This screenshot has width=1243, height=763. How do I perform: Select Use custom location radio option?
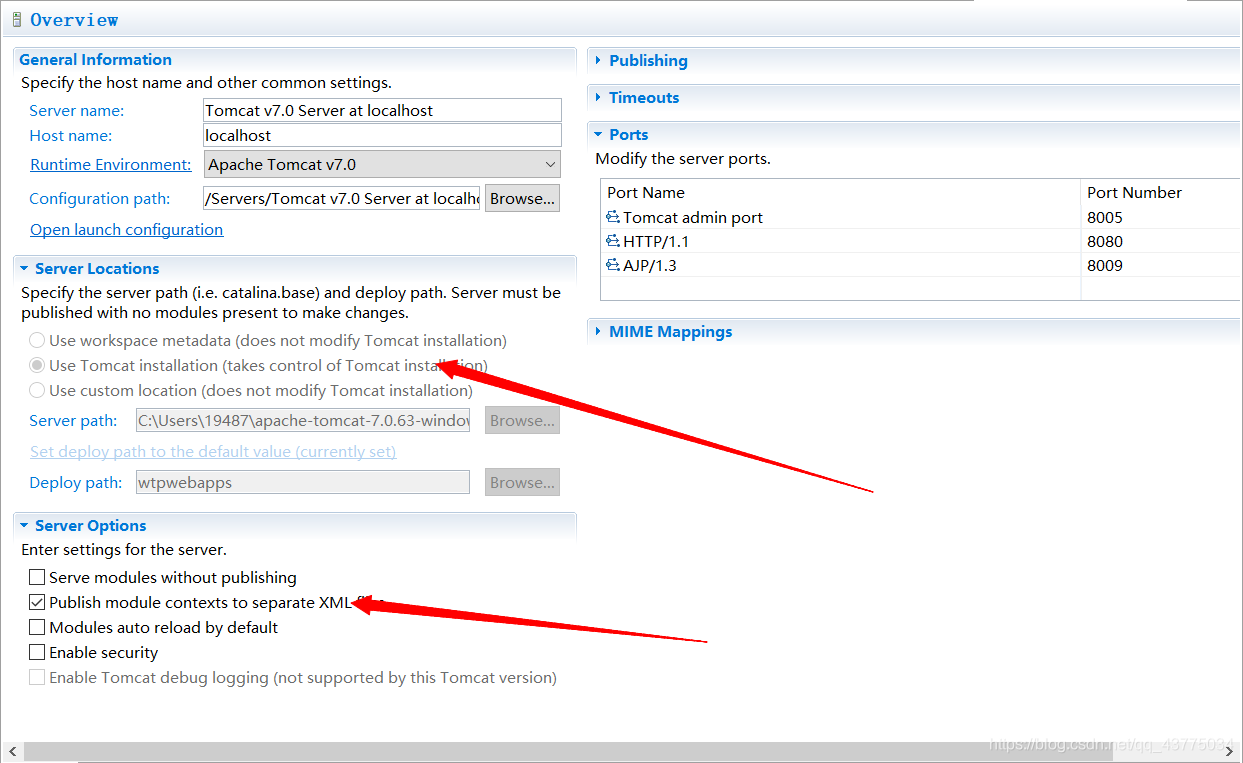tap(37, 390)
